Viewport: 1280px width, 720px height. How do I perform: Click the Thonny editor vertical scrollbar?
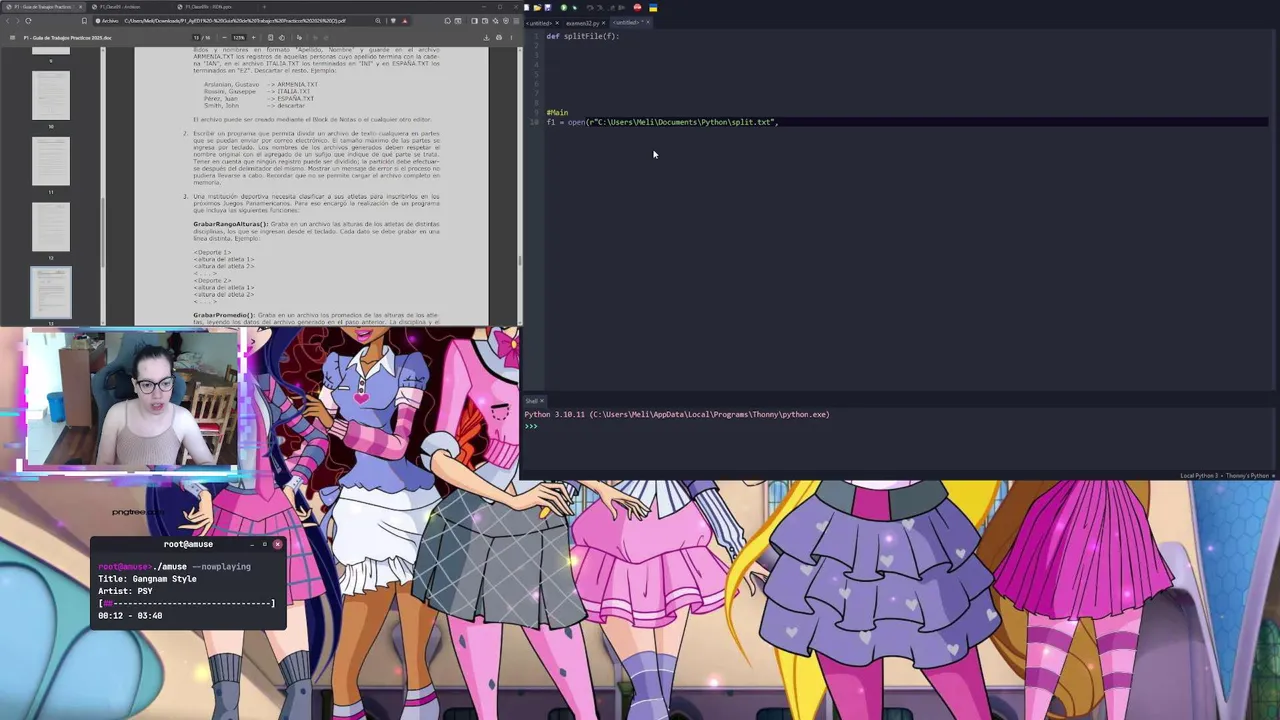tap(1273, 210)
